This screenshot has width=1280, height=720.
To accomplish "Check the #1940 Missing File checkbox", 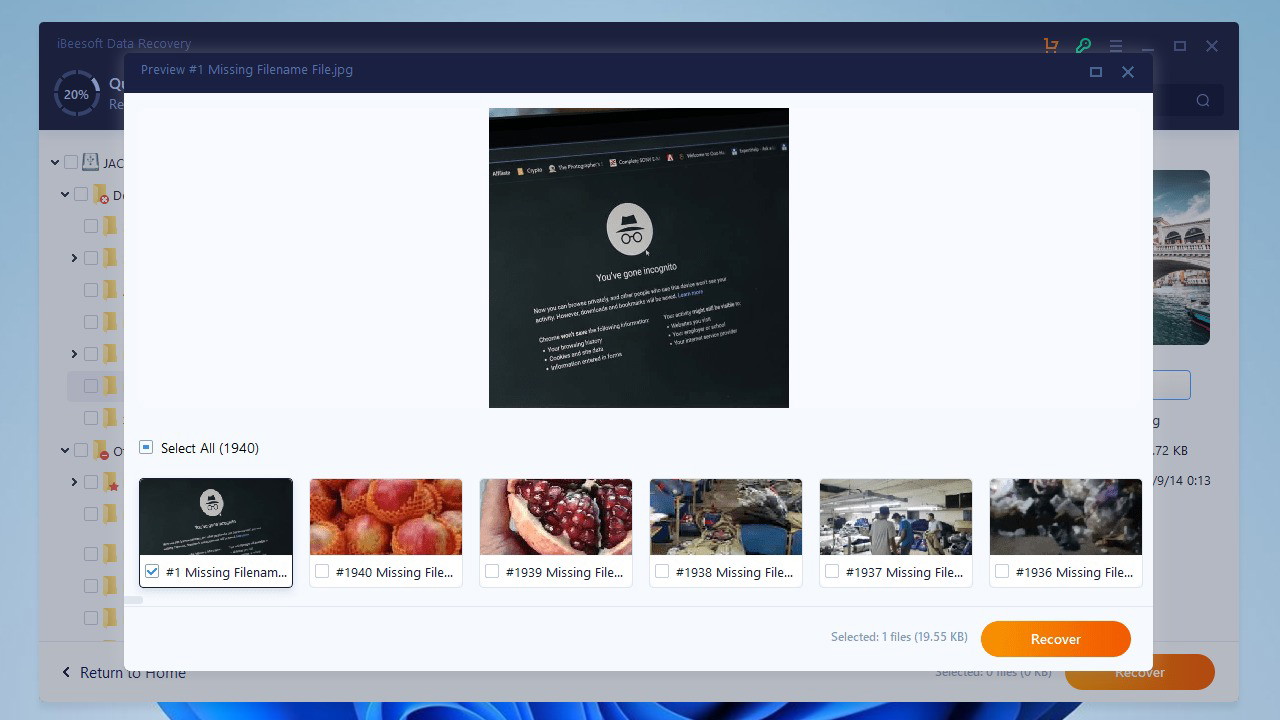I will coord(322,572).
